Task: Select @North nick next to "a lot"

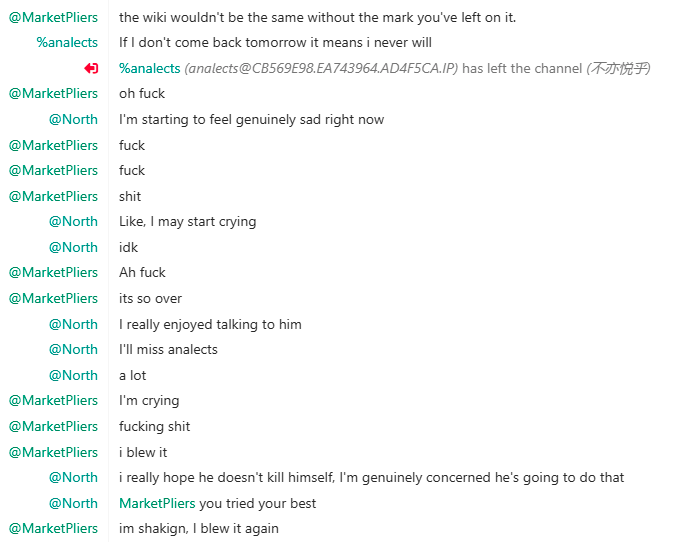Action: 73,375
